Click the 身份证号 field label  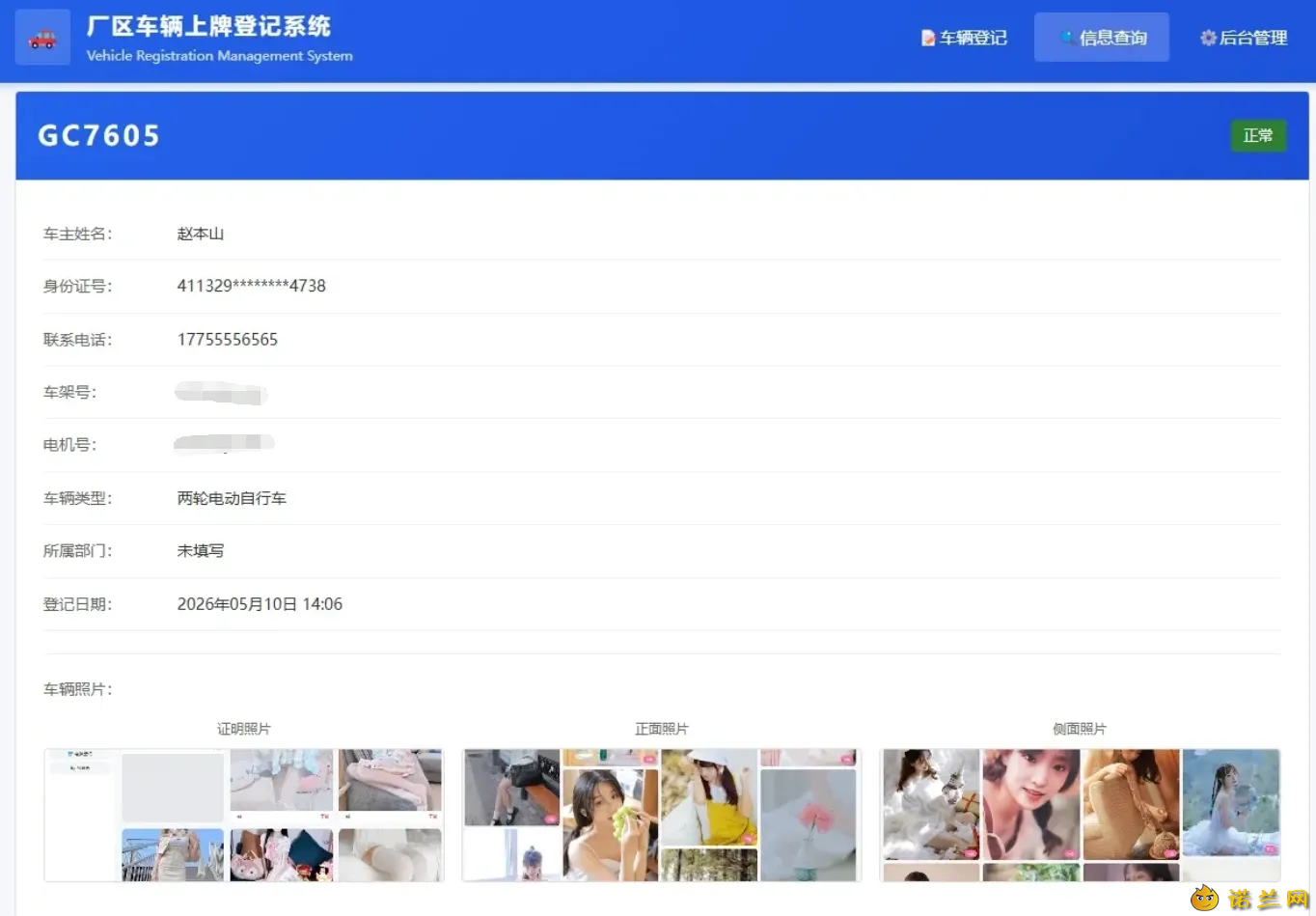(77, 286)
